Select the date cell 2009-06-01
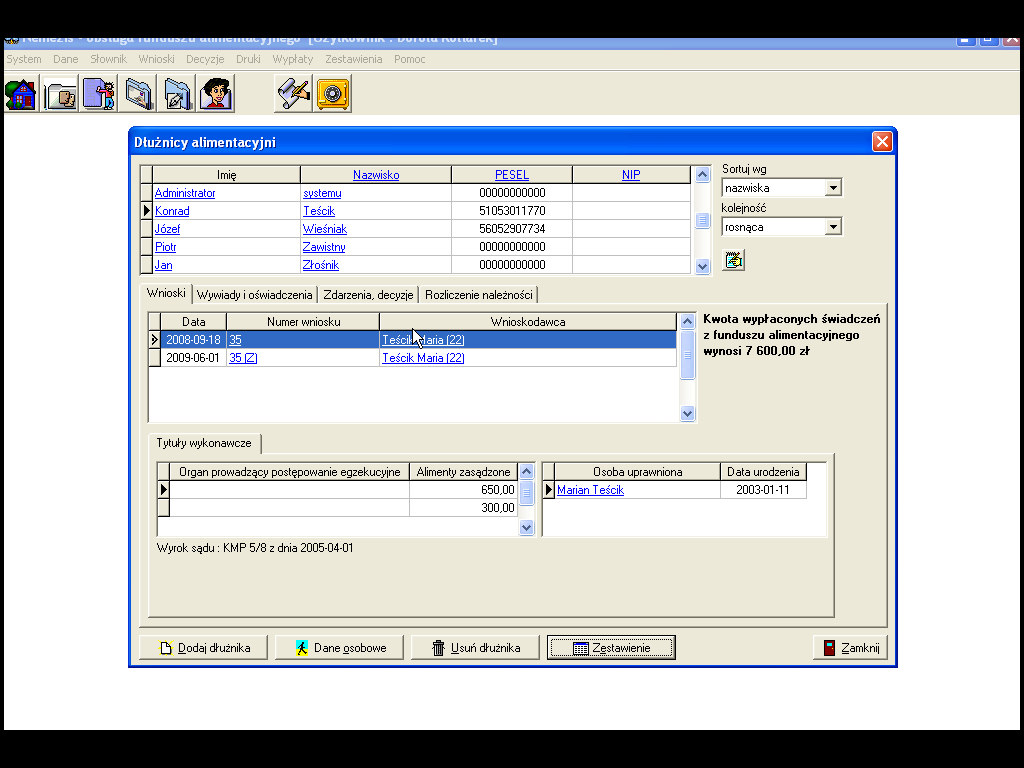This screenshot has height=768, width=1024. click(x=193, y=358)
